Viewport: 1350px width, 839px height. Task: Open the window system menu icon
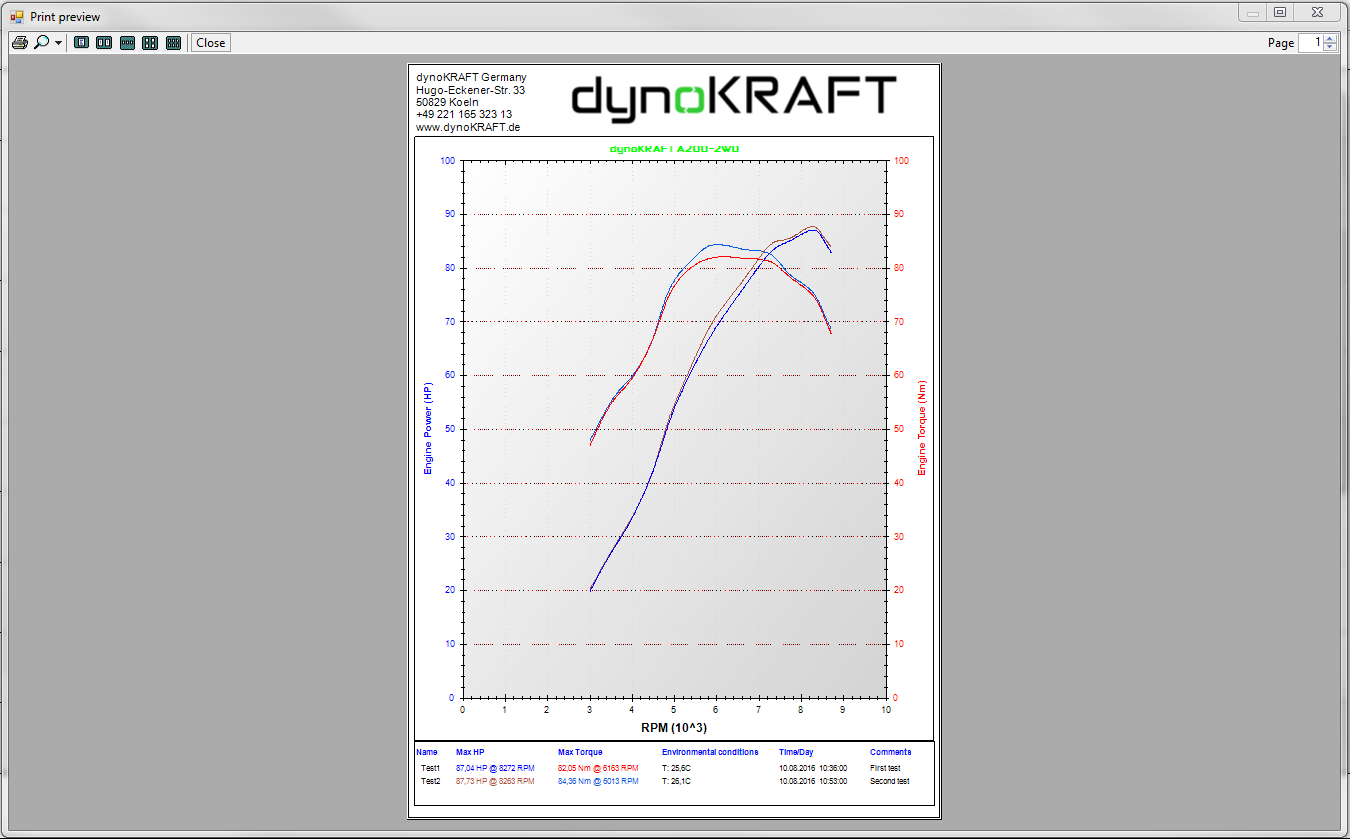(16, 16)
